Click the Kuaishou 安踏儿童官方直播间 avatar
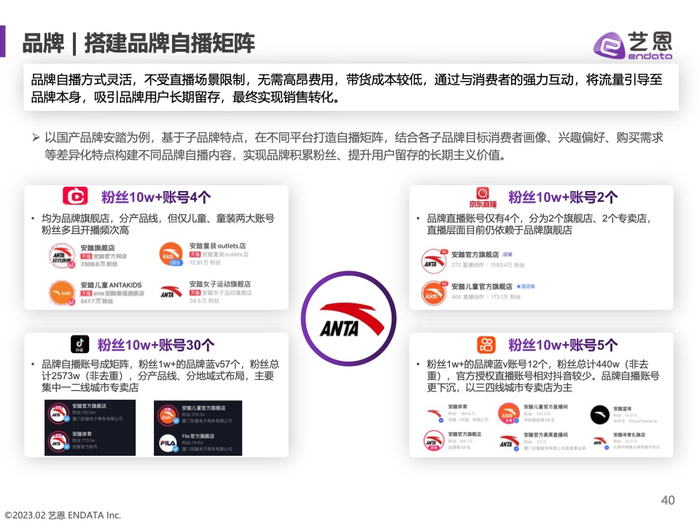The image size is (700, 525). (x=508, y=413)
